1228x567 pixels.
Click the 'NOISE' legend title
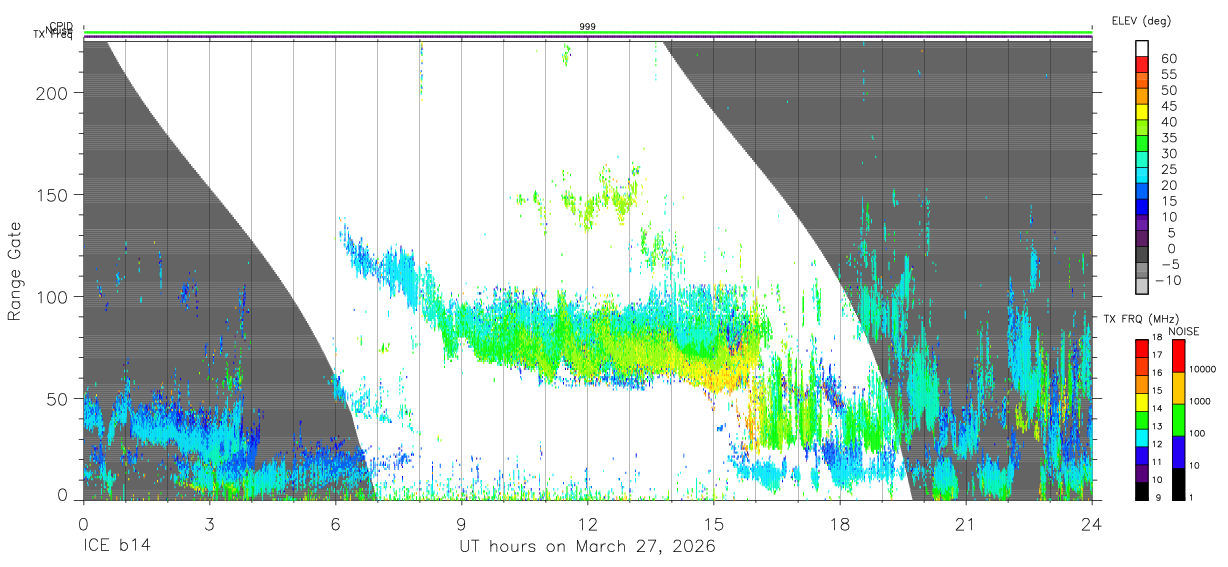(1185, 331)
